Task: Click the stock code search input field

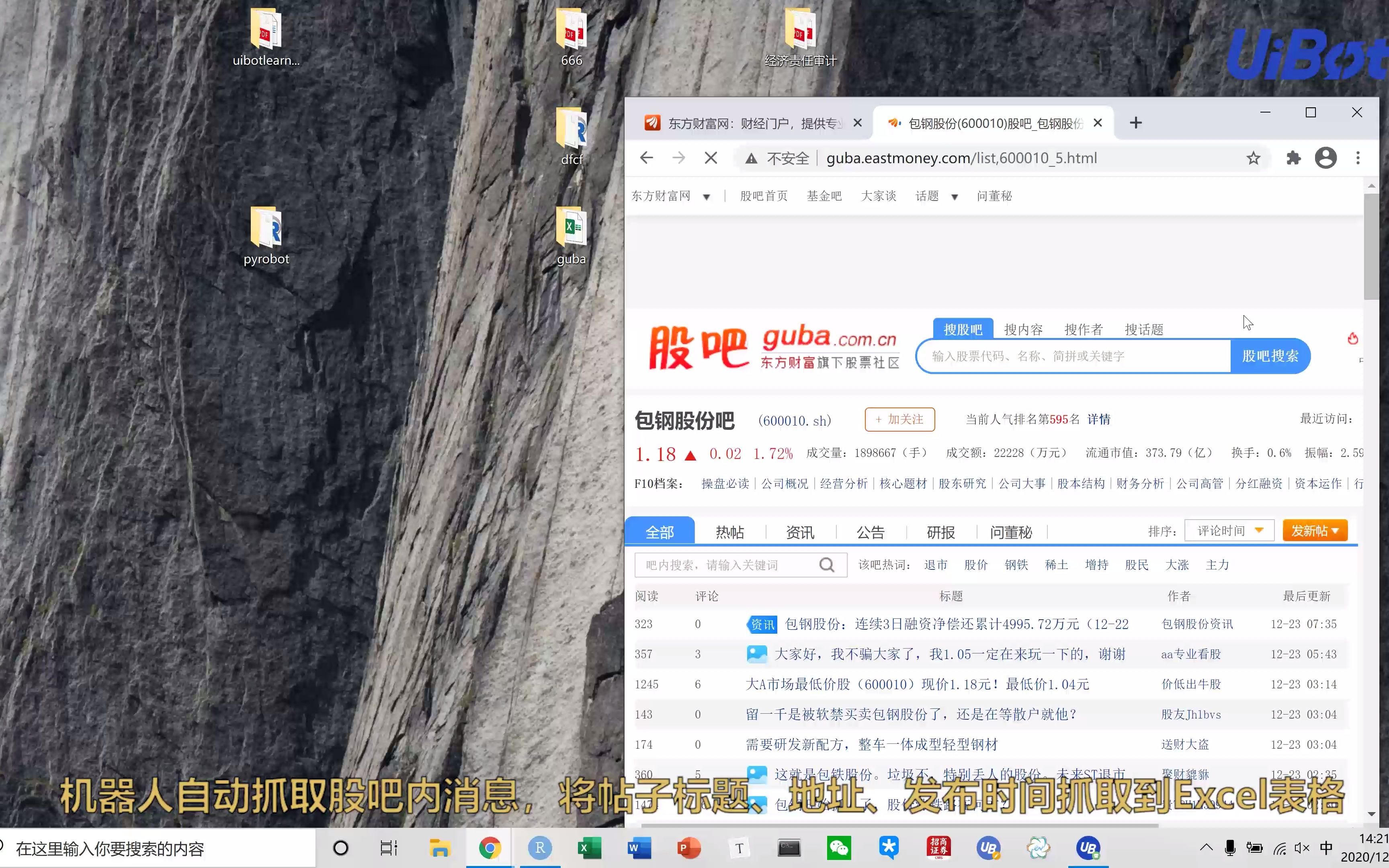Action: point(1074,356)
